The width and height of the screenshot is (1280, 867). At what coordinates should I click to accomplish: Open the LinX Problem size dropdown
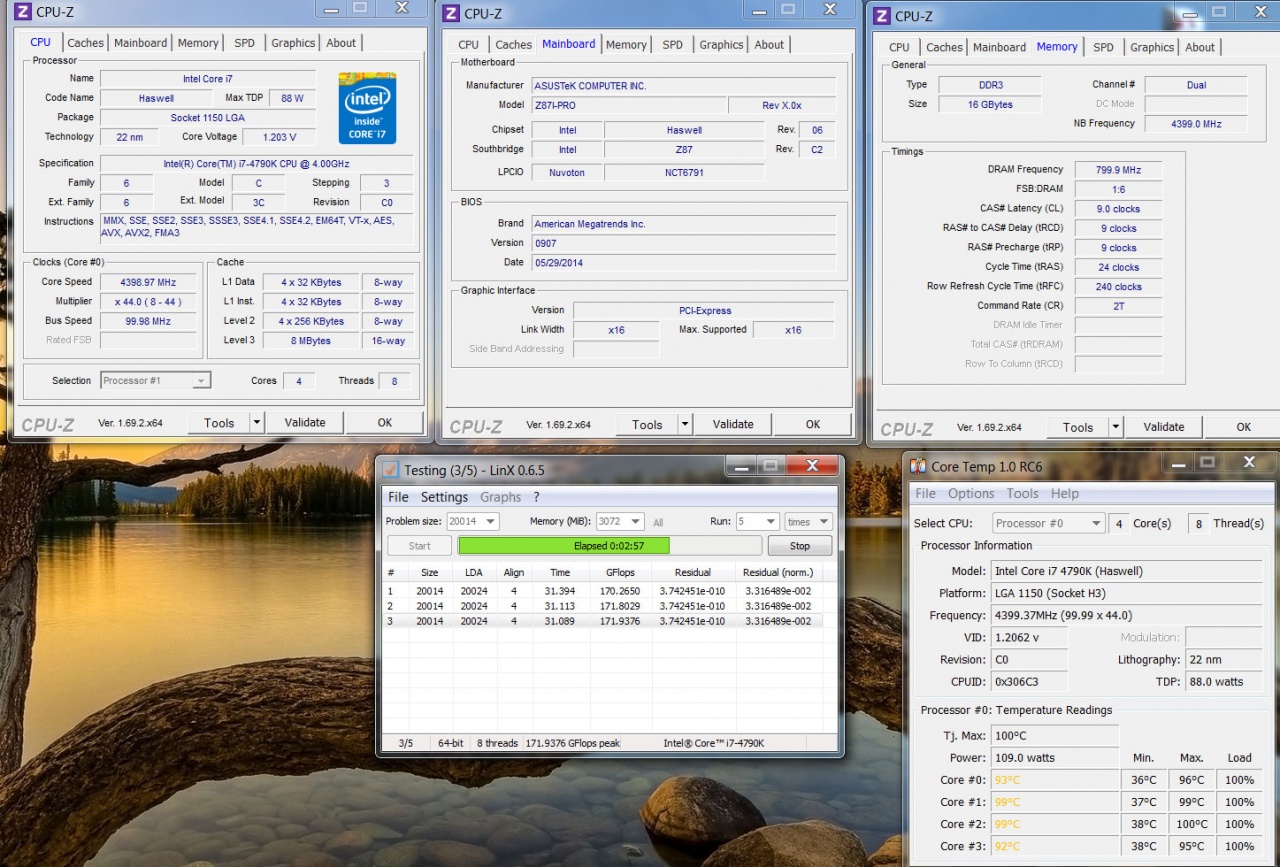473,521
